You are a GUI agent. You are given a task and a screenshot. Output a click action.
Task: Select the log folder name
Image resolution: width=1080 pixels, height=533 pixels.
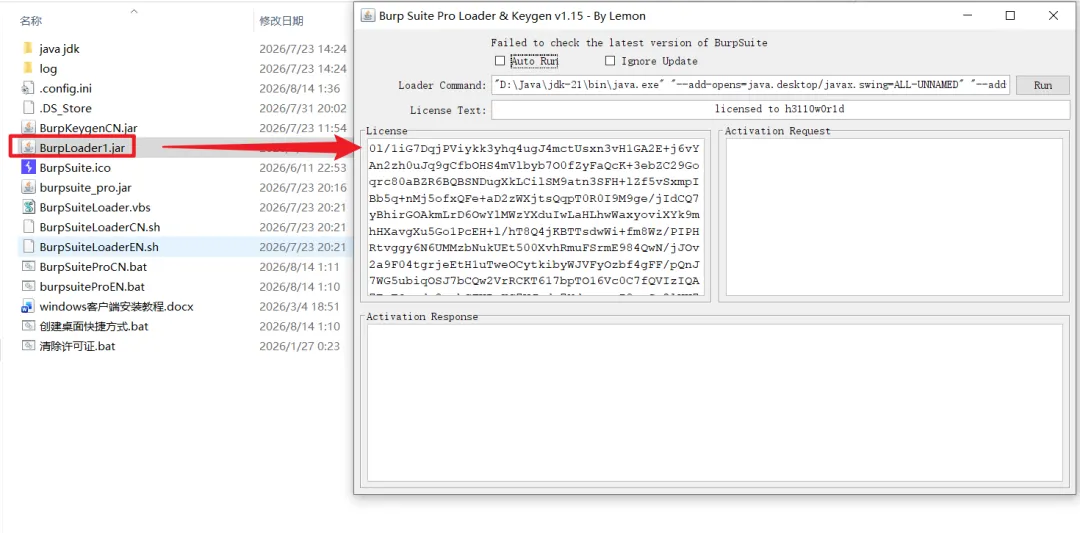point(48,69)
